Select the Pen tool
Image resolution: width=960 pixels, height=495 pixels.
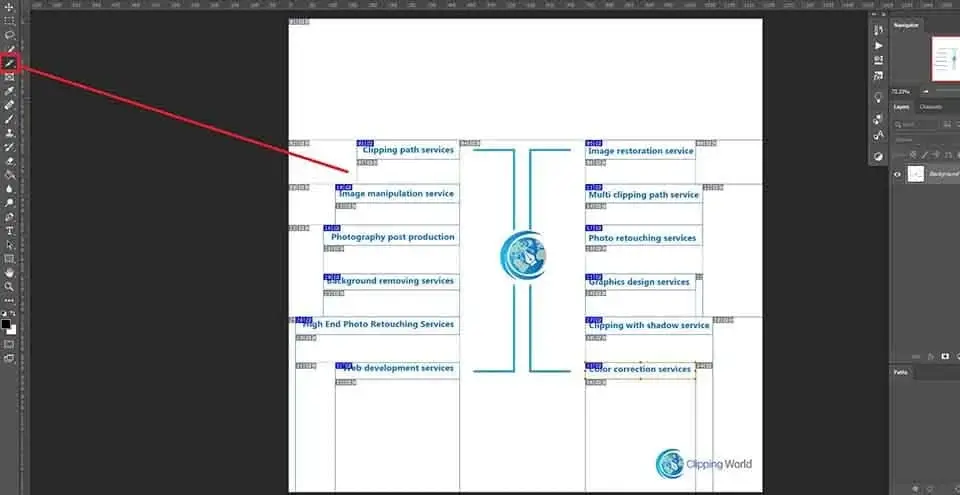9,217
